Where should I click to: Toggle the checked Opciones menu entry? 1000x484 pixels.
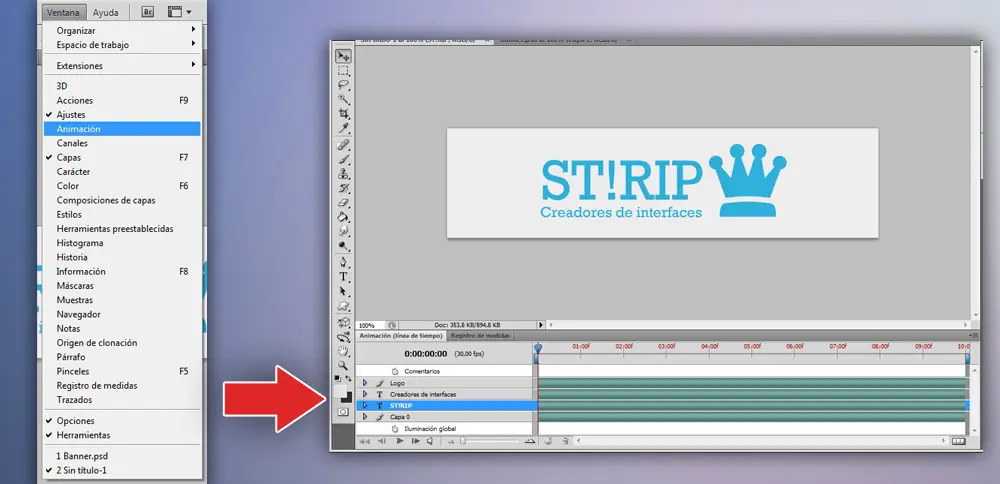122,421
